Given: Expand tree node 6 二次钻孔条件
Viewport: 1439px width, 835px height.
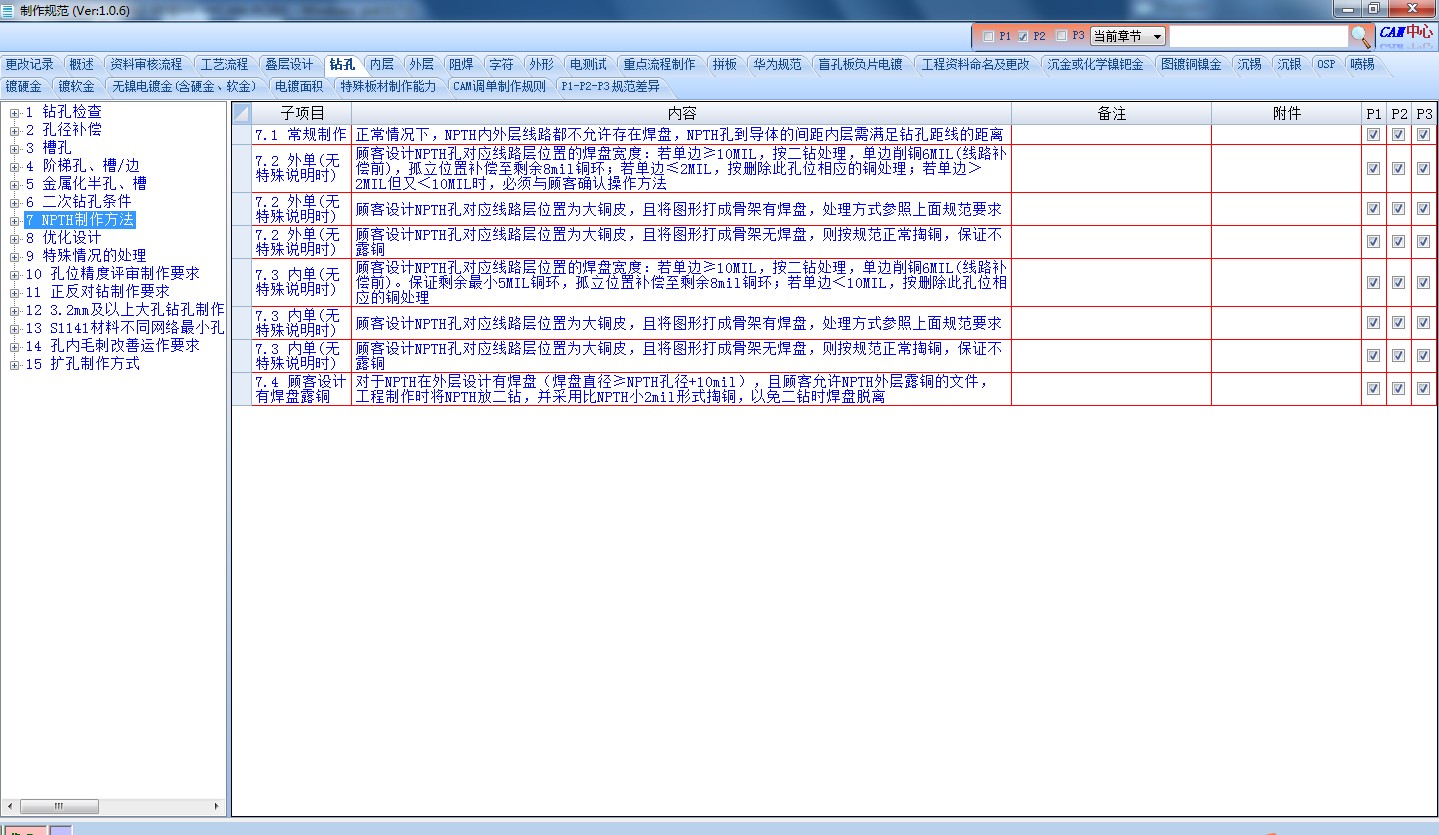Looking at the screenshot, I should (14, 202).
